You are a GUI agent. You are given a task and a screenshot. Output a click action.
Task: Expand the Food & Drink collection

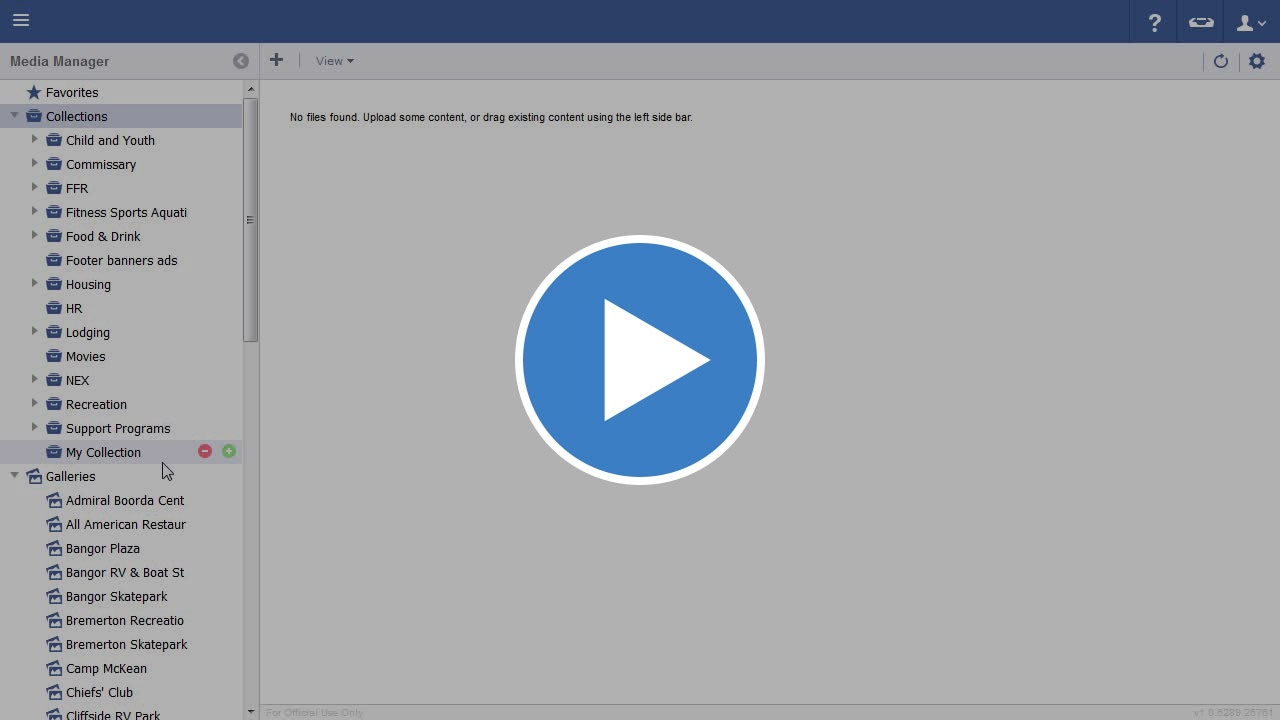[35, 236]
